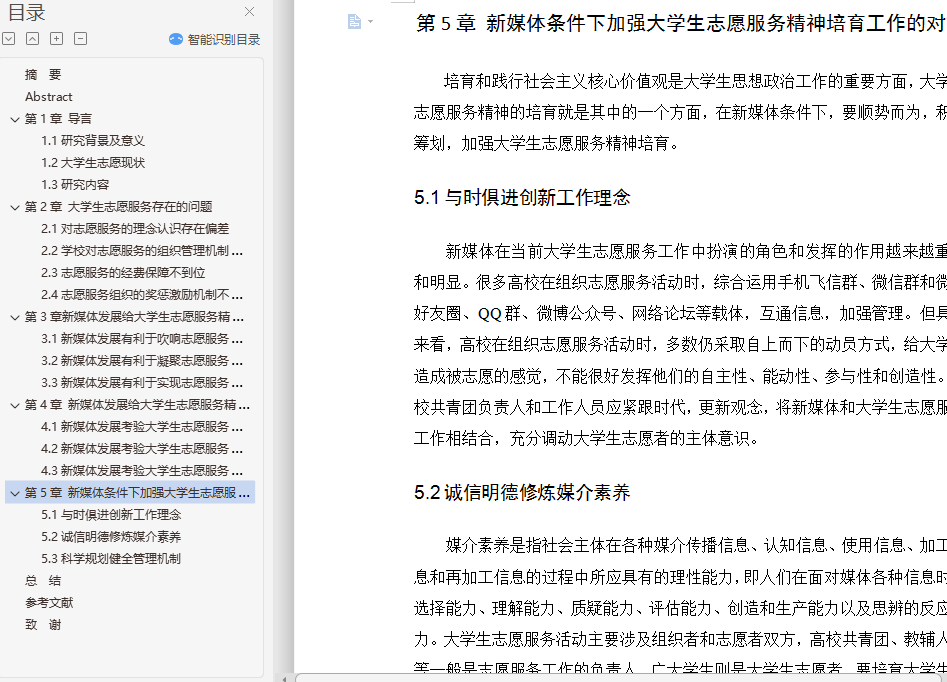Click the plus box icon in the 目录 toolbar

pos(56,39)
